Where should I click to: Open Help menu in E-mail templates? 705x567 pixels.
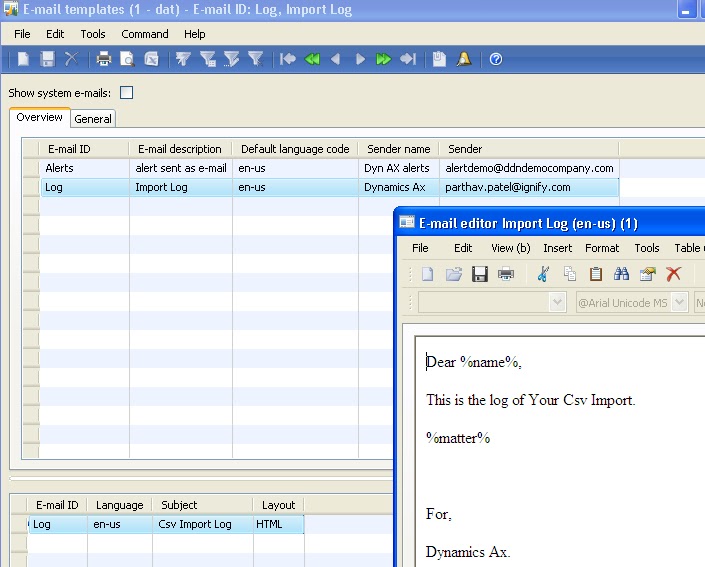(x=194, y=34)
